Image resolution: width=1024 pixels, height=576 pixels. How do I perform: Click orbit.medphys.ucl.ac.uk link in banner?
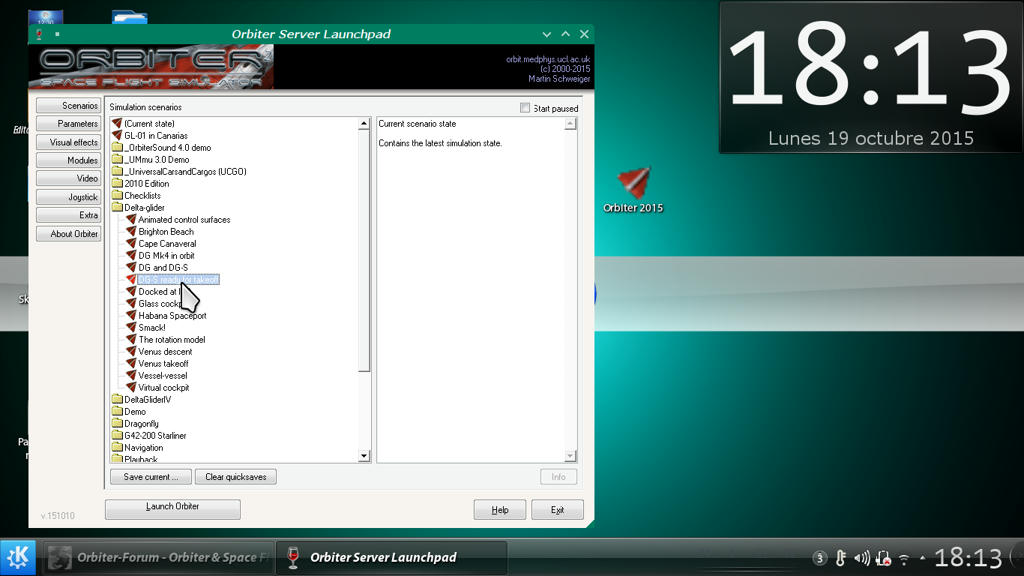pos(547,59)
